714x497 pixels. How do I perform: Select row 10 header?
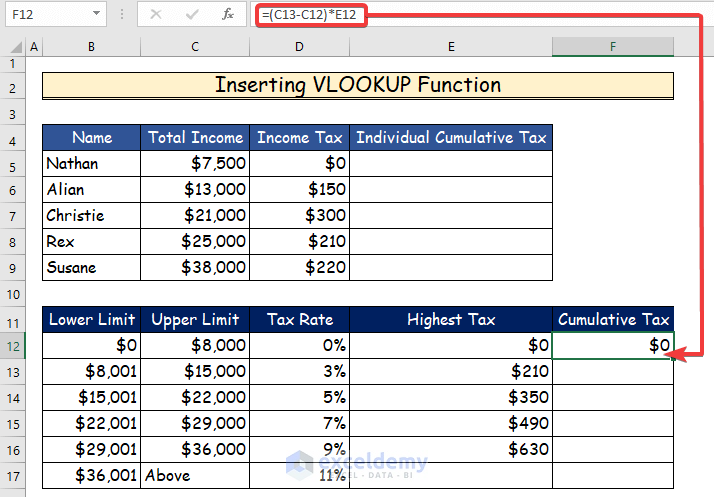pos(13,294)
